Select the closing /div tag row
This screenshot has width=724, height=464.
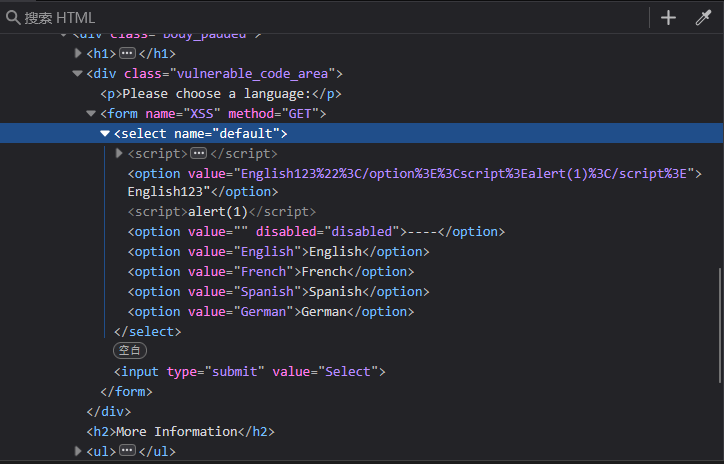click(x=109, y=411)
